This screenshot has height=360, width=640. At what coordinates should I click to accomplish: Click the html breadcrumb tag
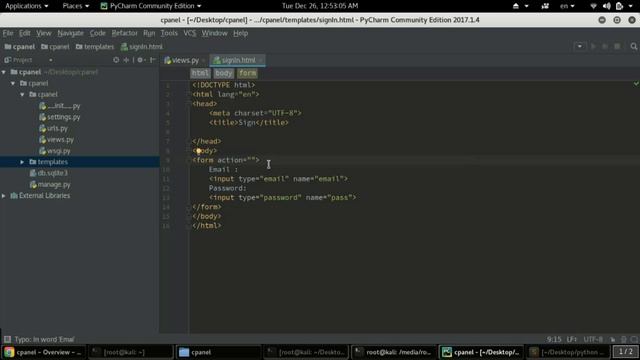(x=200, y=73)
